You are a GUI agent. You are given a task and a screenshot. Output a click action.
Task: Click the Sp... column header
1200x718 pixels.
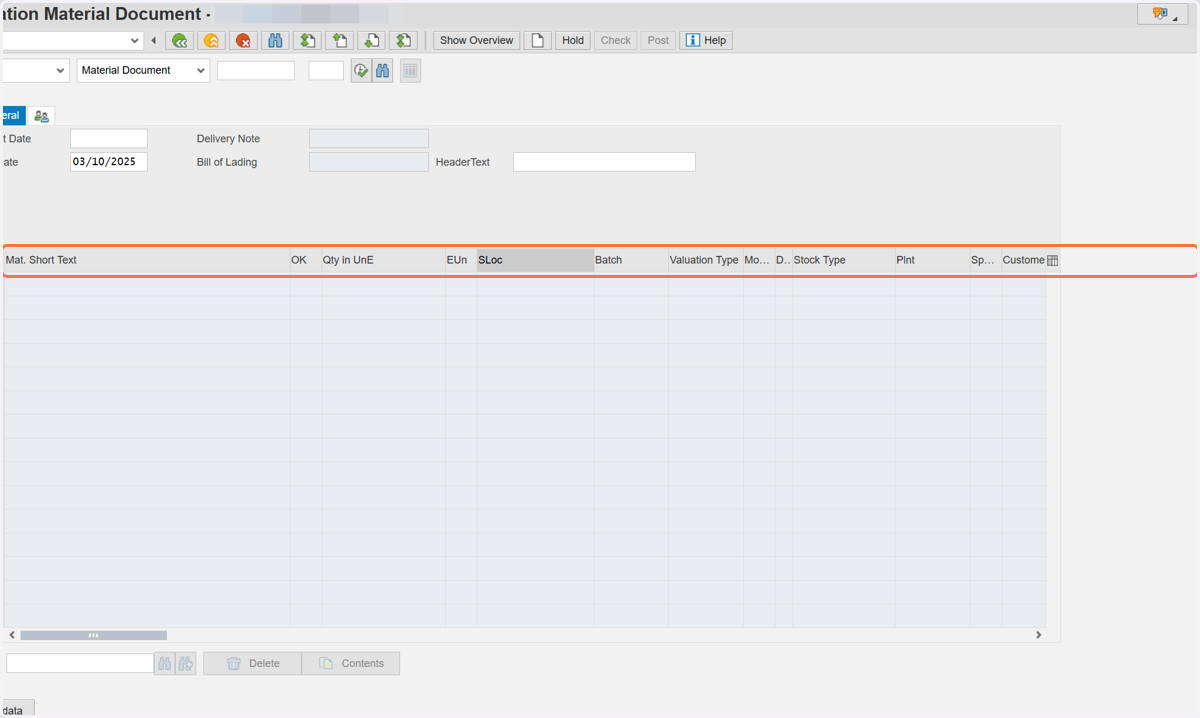point(985,260)
